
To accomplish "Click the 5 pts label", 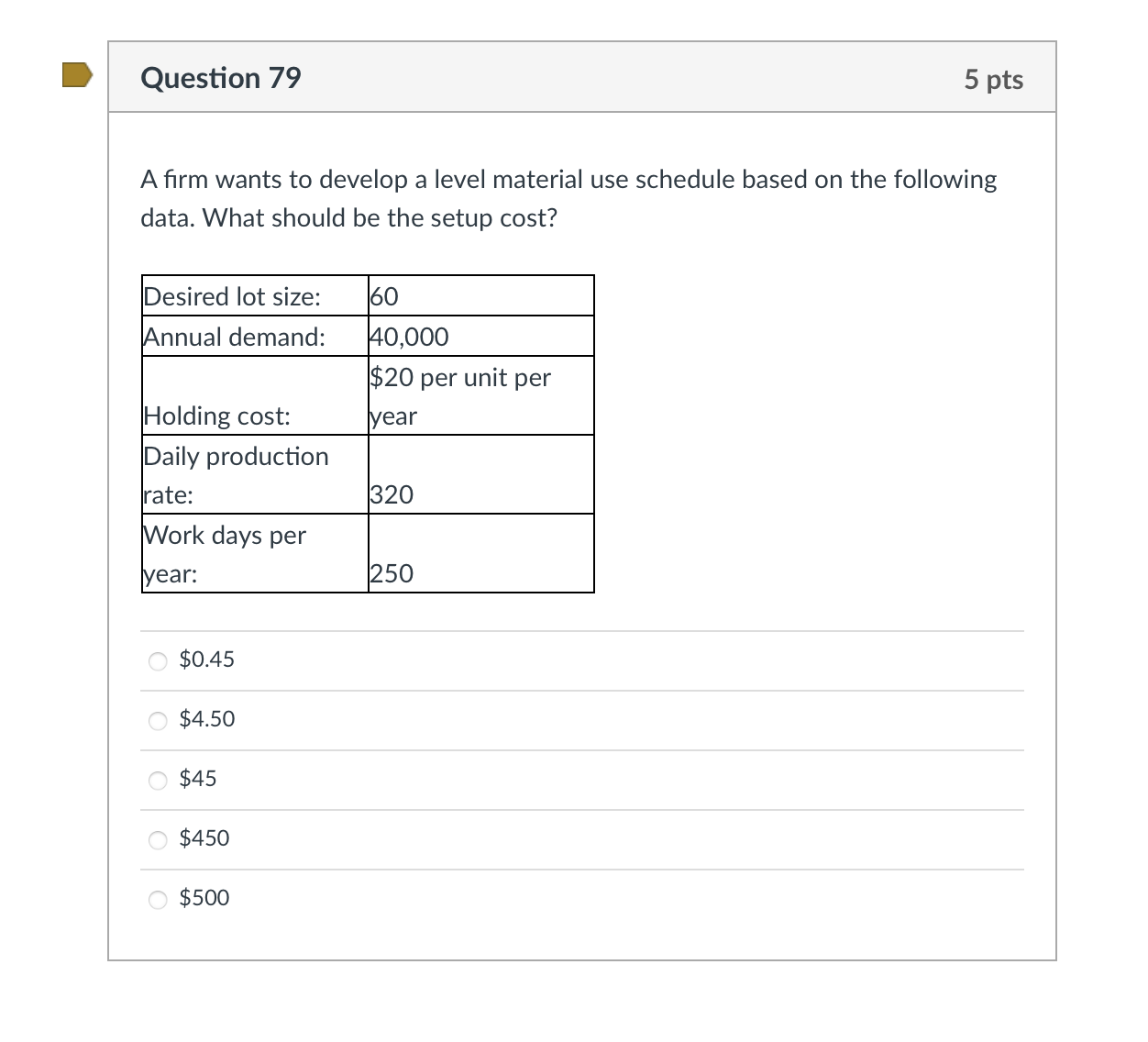I will (x=994, y=80).
